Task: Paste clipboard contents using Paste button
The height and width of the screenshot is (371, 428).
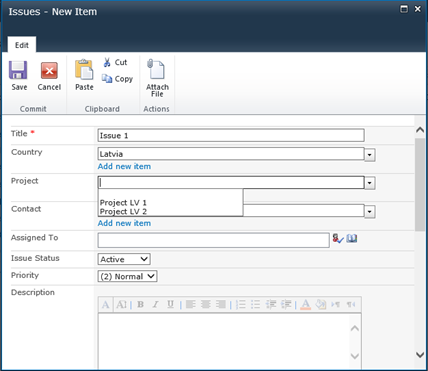Action: 84,76
